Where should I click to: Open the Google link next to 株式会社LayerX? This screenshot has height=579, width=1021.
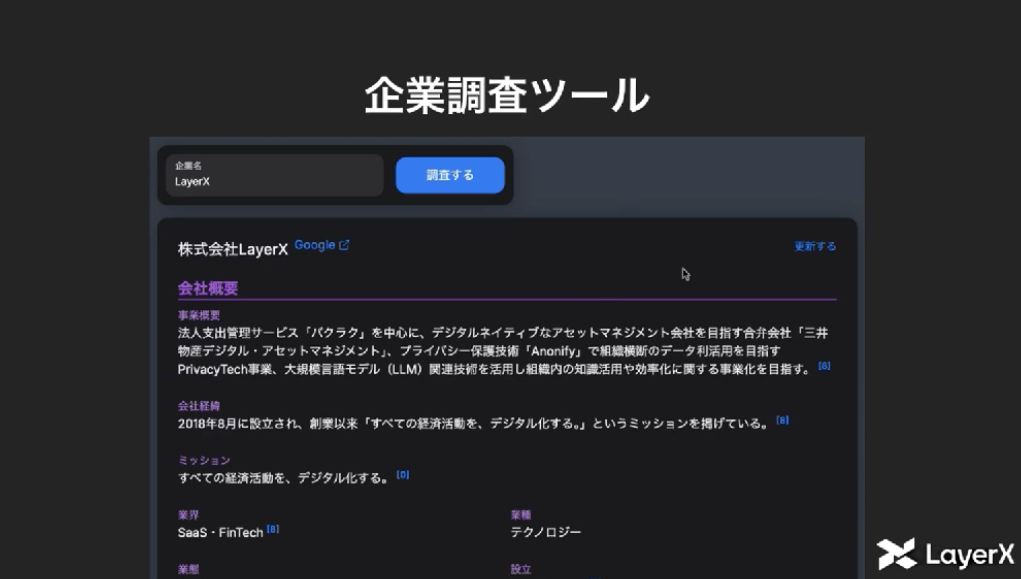pyautogui.click(x=315, y=245)
